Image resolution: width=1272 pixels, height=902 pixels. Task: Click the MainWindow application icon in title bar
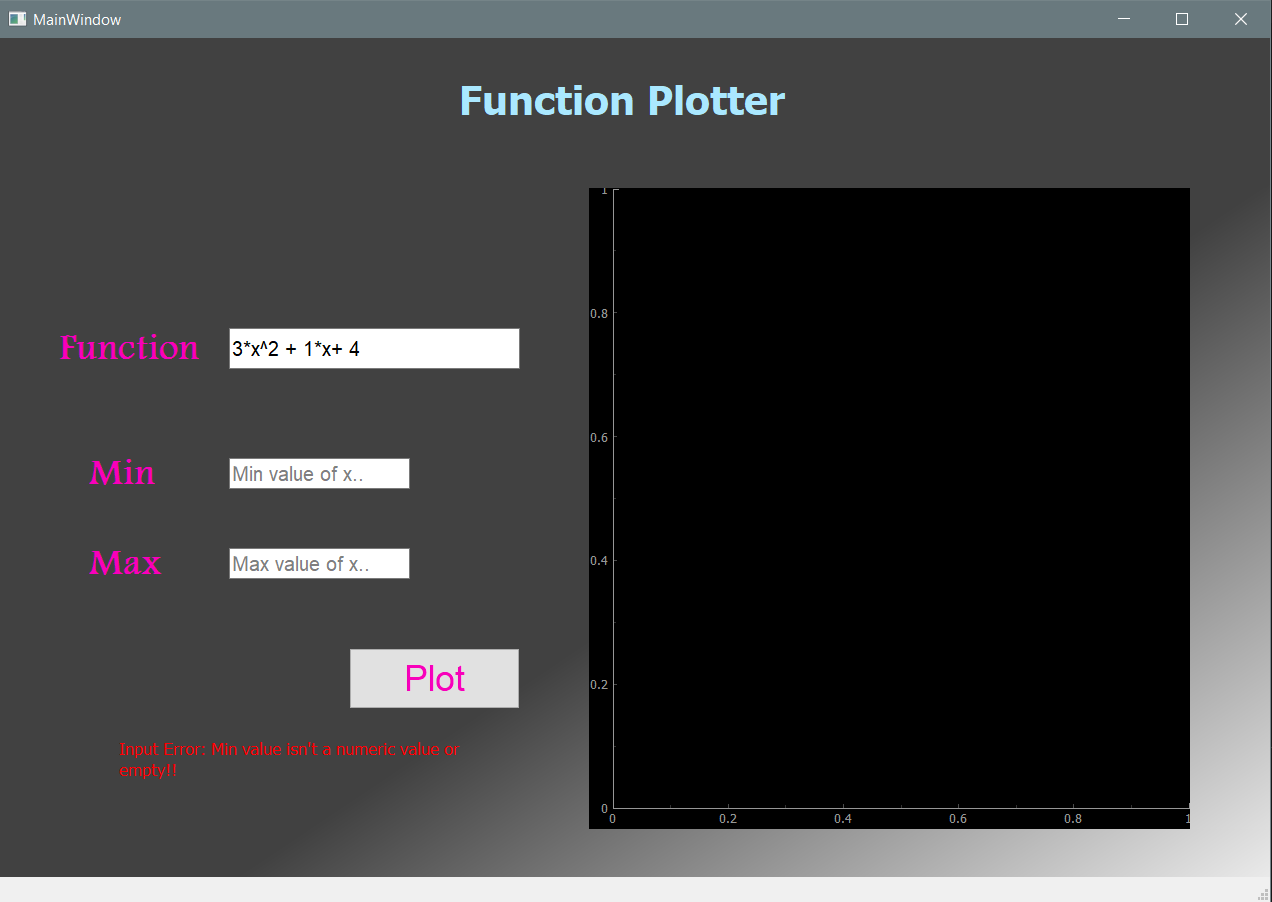(x=17, y=18)
